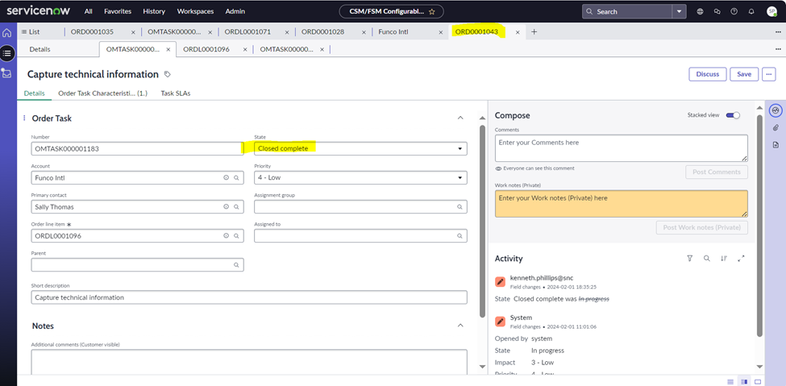Open the Home icon in left sidebar
The width and height of the screenshot is (786, 386).
(x=7, y=33)
